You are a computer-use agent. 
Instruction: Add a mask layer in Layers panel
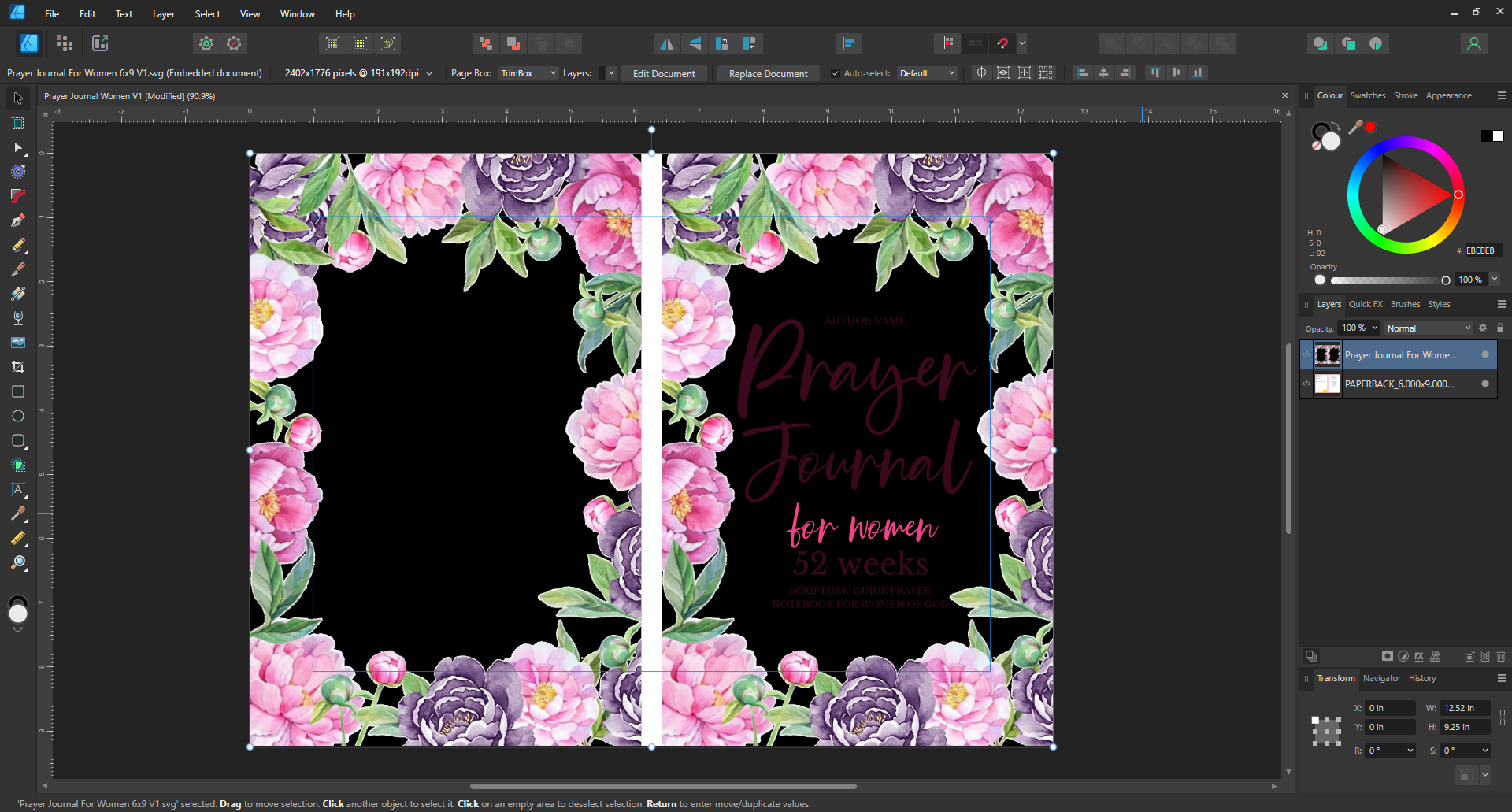(x=1388, y=656)
